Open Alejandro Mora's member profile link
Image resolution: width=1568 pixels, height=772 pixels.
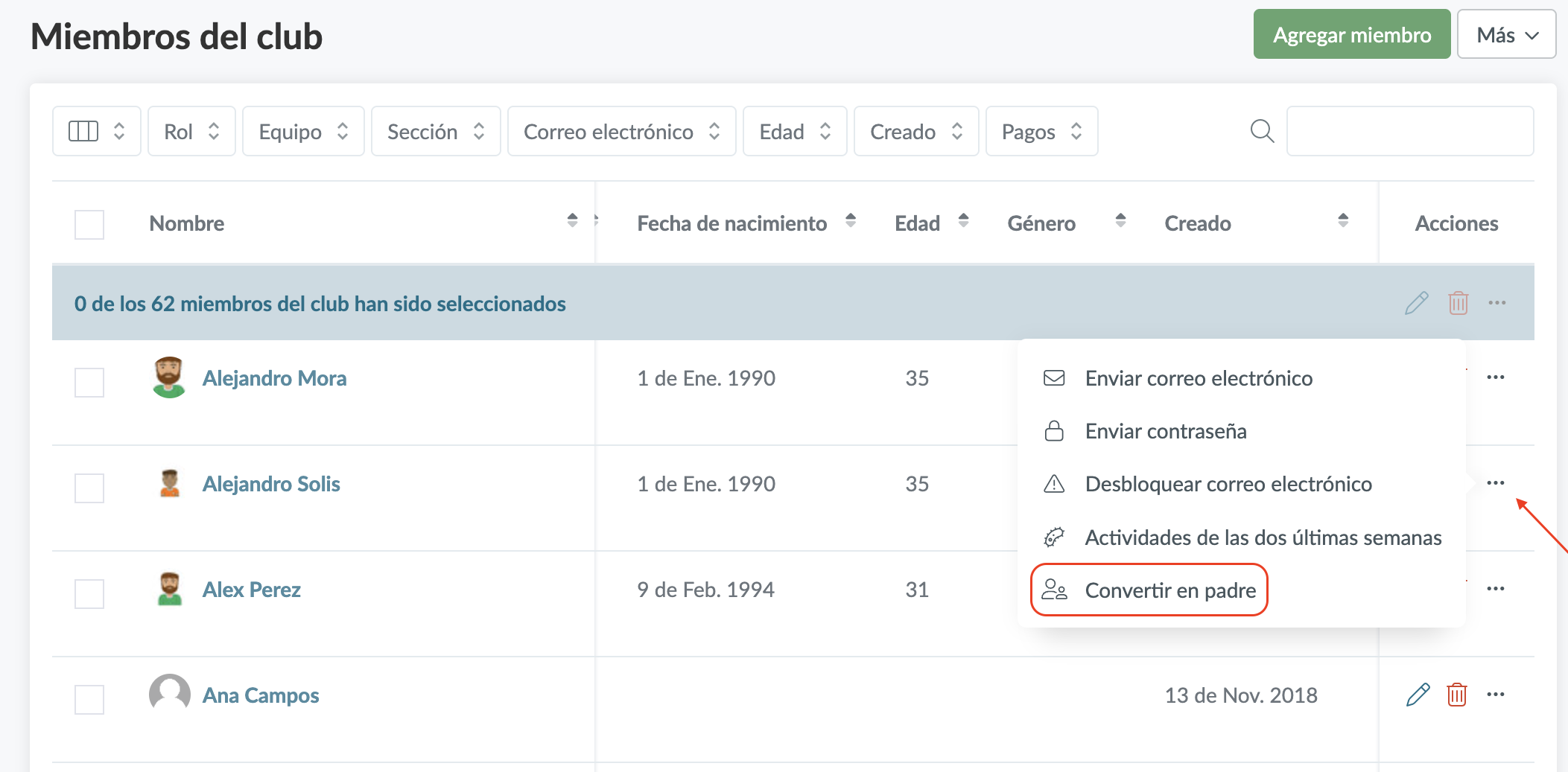(x=274, y=378)
